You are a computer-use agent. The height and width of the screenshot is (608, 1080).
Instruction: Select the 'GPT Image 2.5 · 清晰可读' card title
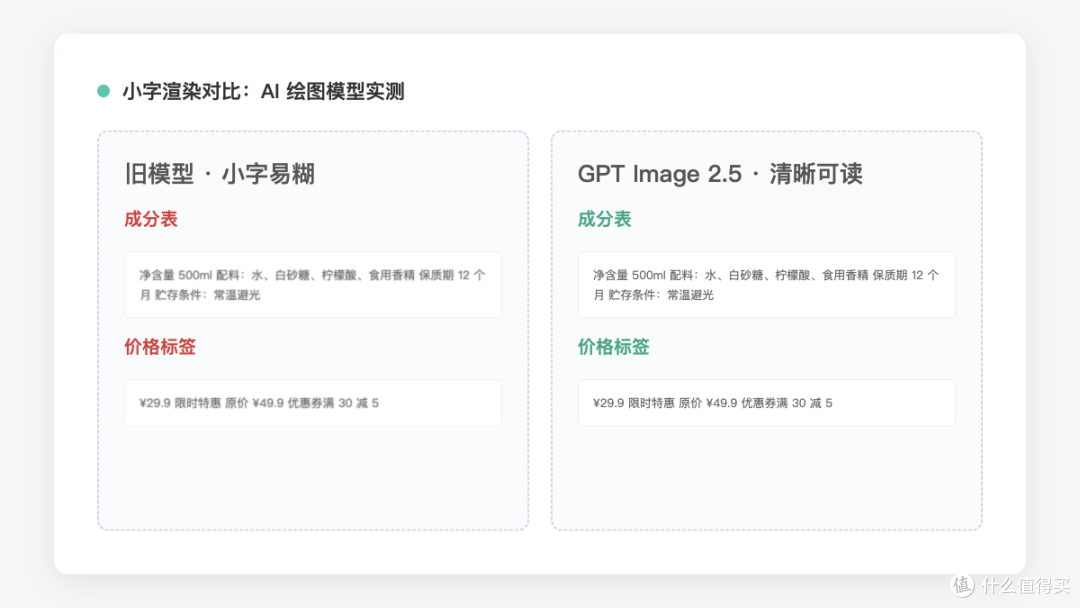point(720,174)
